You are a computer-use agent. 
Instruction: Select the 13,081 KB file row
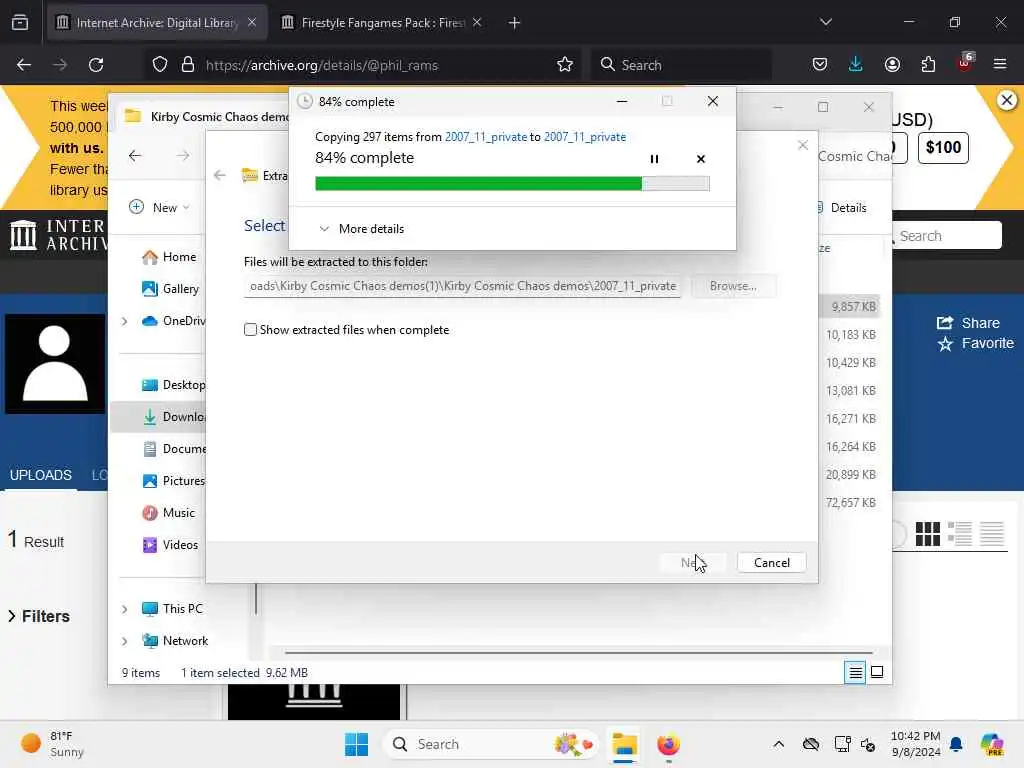(x=850, y=391)
